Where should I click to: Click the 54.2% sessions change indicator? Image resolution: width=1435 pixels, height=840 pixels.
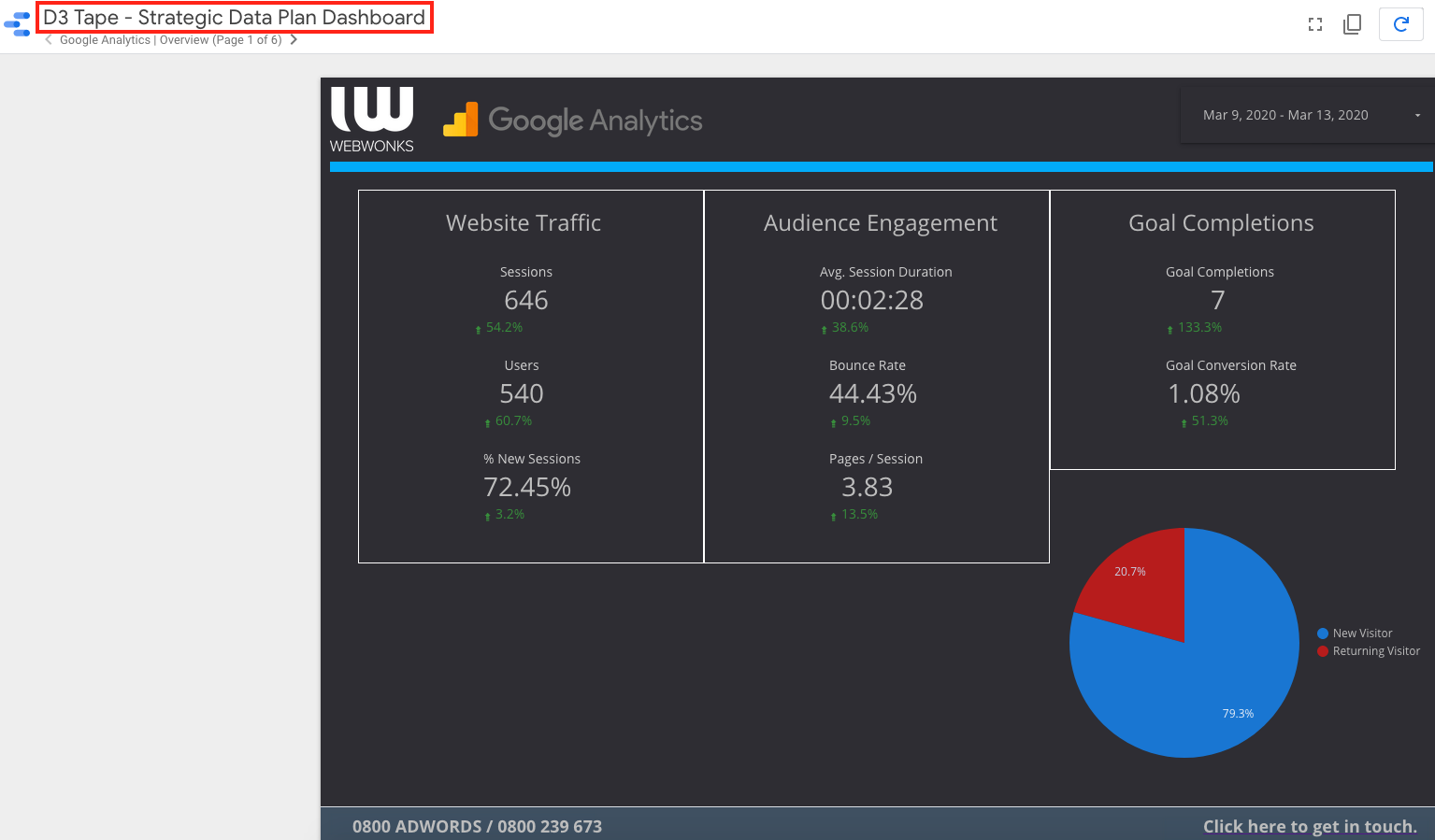498,328
